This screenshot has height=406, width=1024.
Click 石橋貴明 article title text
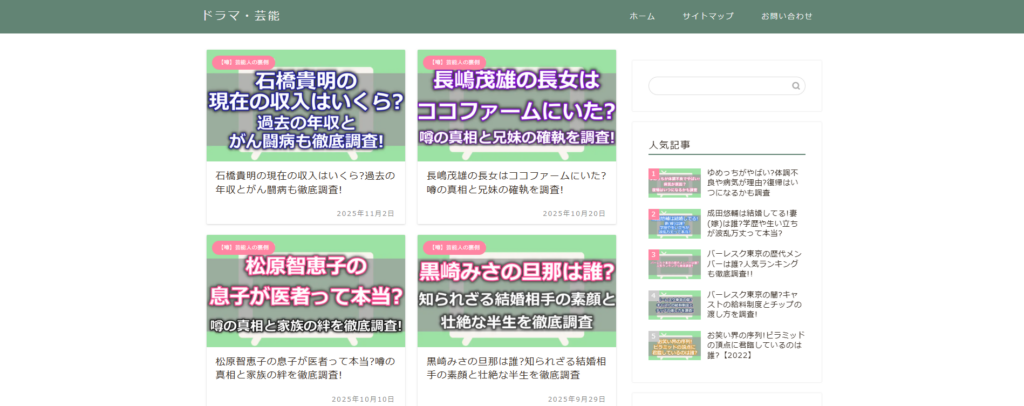[x=305, y=182]
